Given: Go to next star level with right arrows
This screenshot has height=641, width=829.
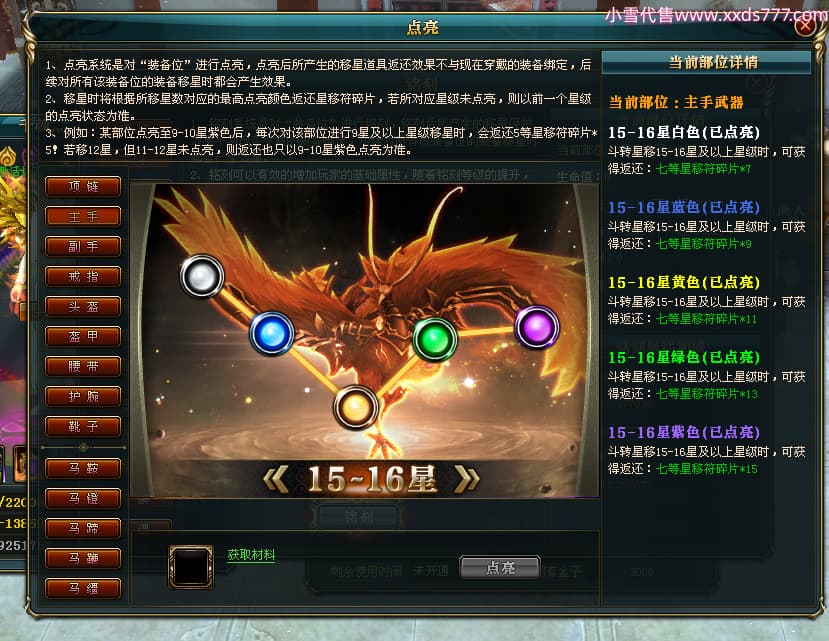Looking at the screenshot, I should tap(467, 479).
